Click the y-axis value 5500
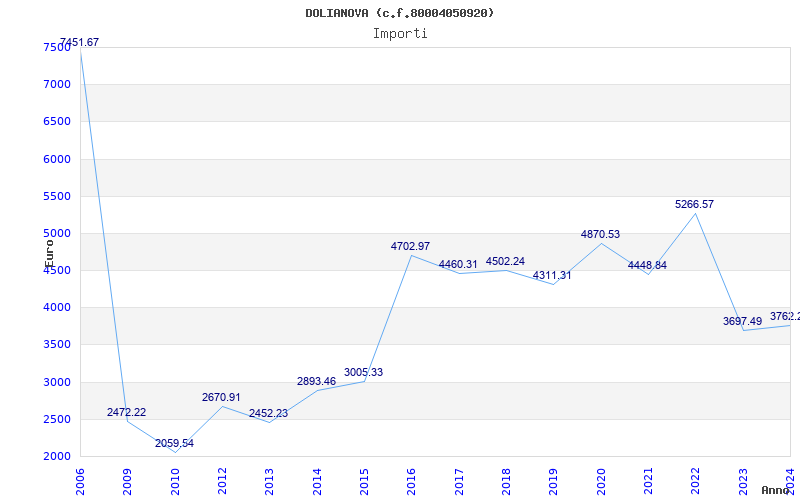Viewport: 800px width, 500px height. [57, 196]
